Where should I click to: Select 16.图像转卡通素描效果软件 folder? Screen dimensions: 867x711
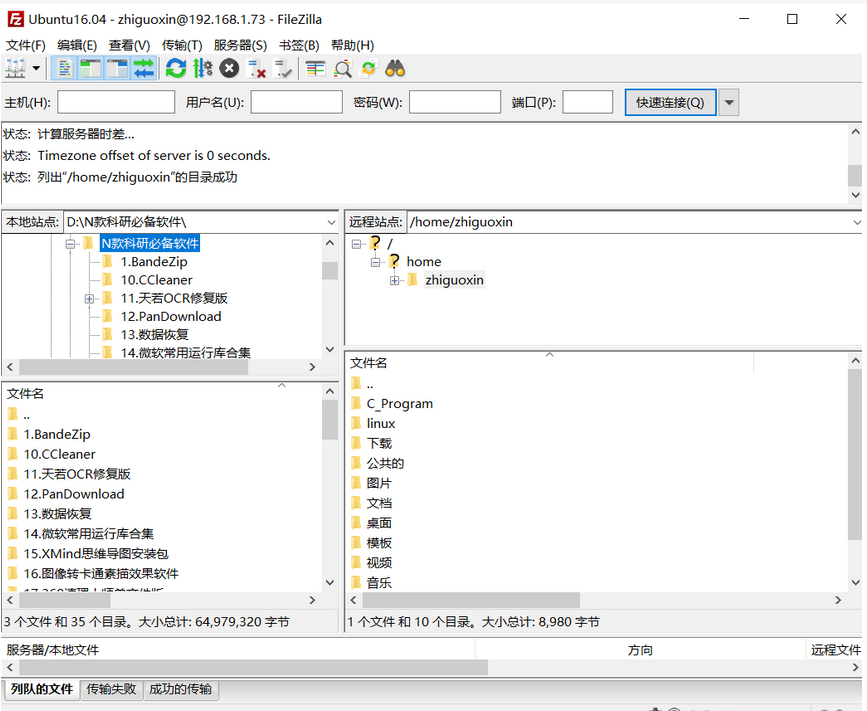[x=101, y=573]
